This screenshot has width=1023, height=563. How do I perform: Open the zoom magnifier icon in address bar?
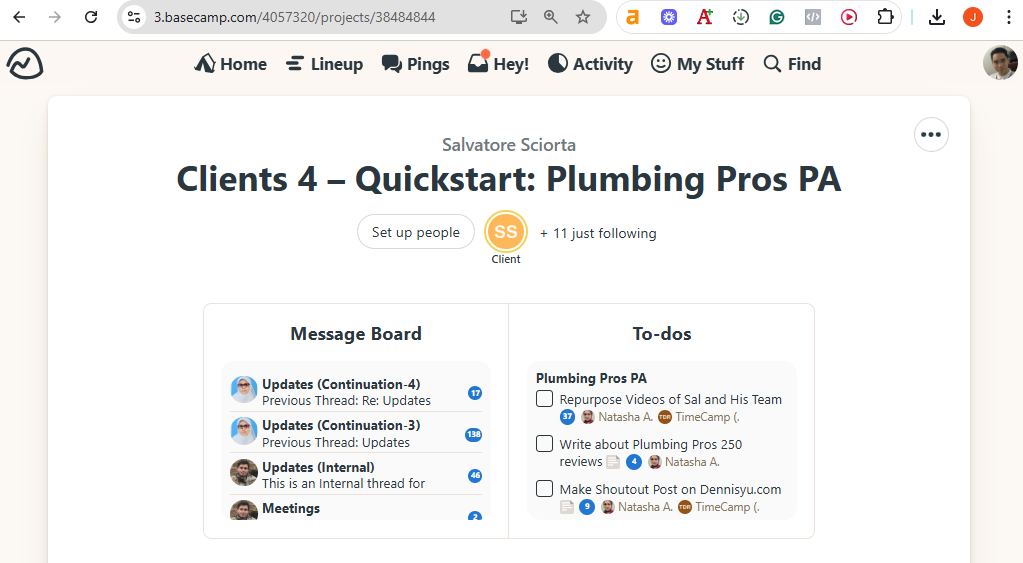pos(551,17)
